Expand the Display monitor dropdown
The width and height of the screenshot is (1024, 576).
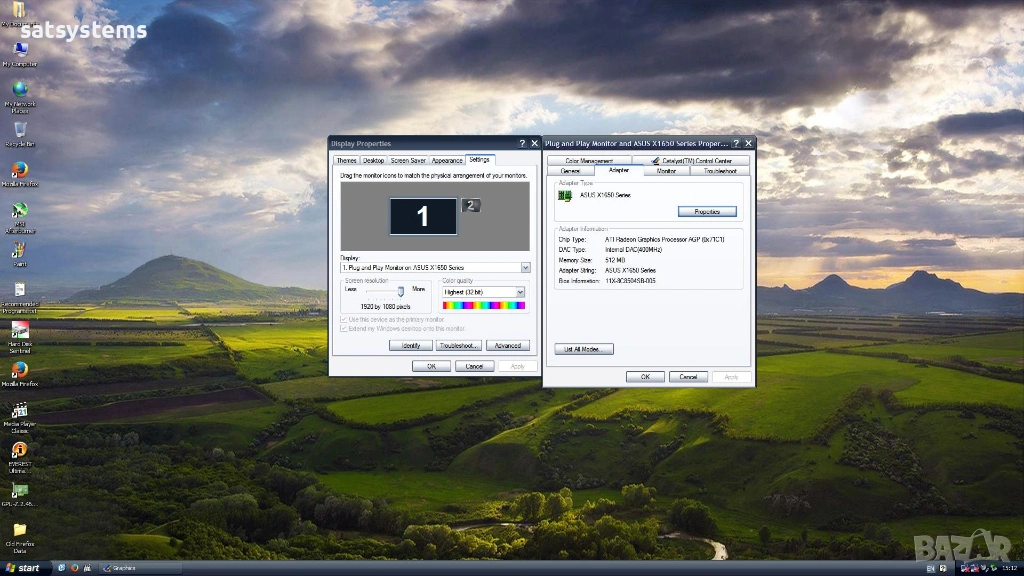click(x=525, y=268)
